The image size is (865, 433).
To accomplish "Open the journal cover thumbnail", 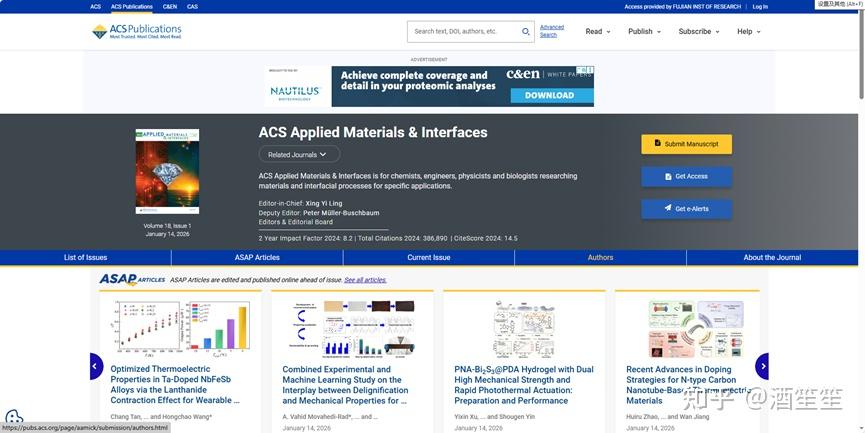I will click(167, 172).
